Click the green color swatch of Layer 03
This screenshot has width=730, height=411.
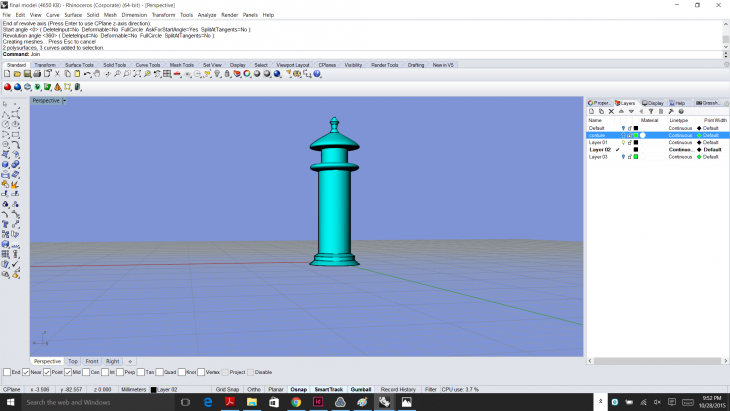(636, 157)
